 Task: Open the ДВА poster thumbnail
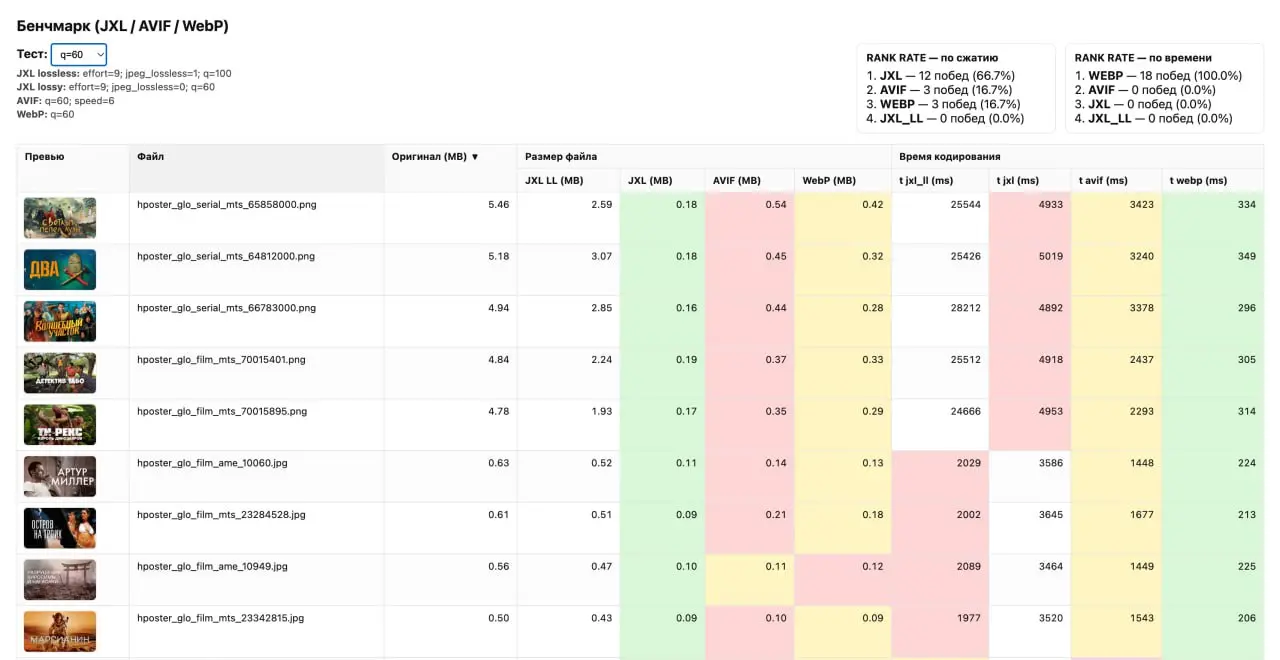[60, 270]
